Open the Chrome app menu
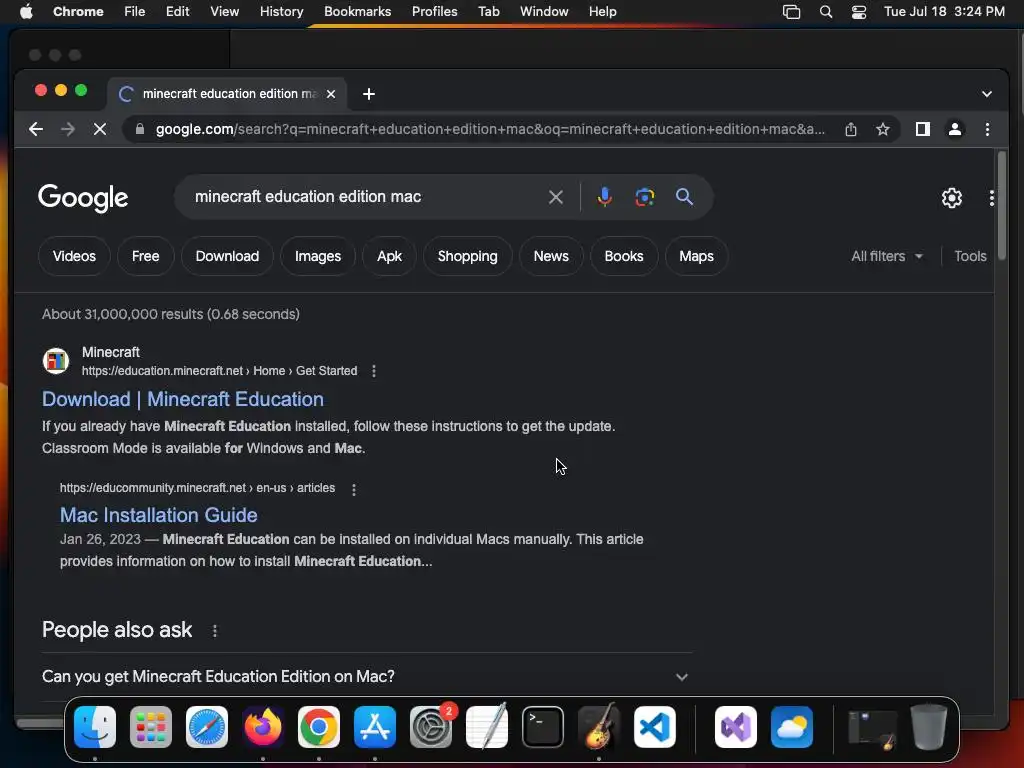Image resolution: width=1024 pixels, height=768 pixels. point(78,12)
